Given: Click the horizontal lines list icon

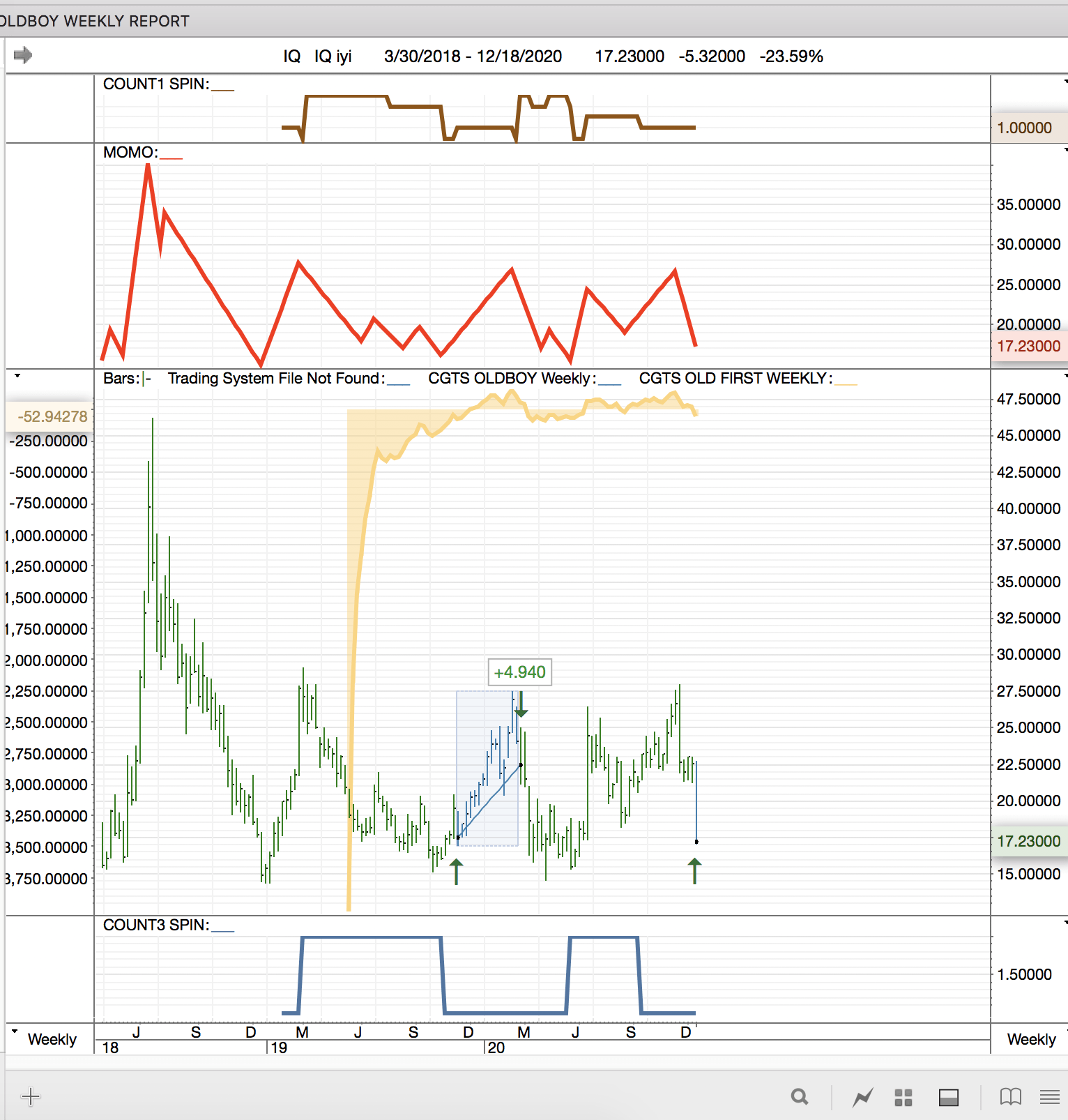Looking at the screenshot, I should point(1049,1097).
